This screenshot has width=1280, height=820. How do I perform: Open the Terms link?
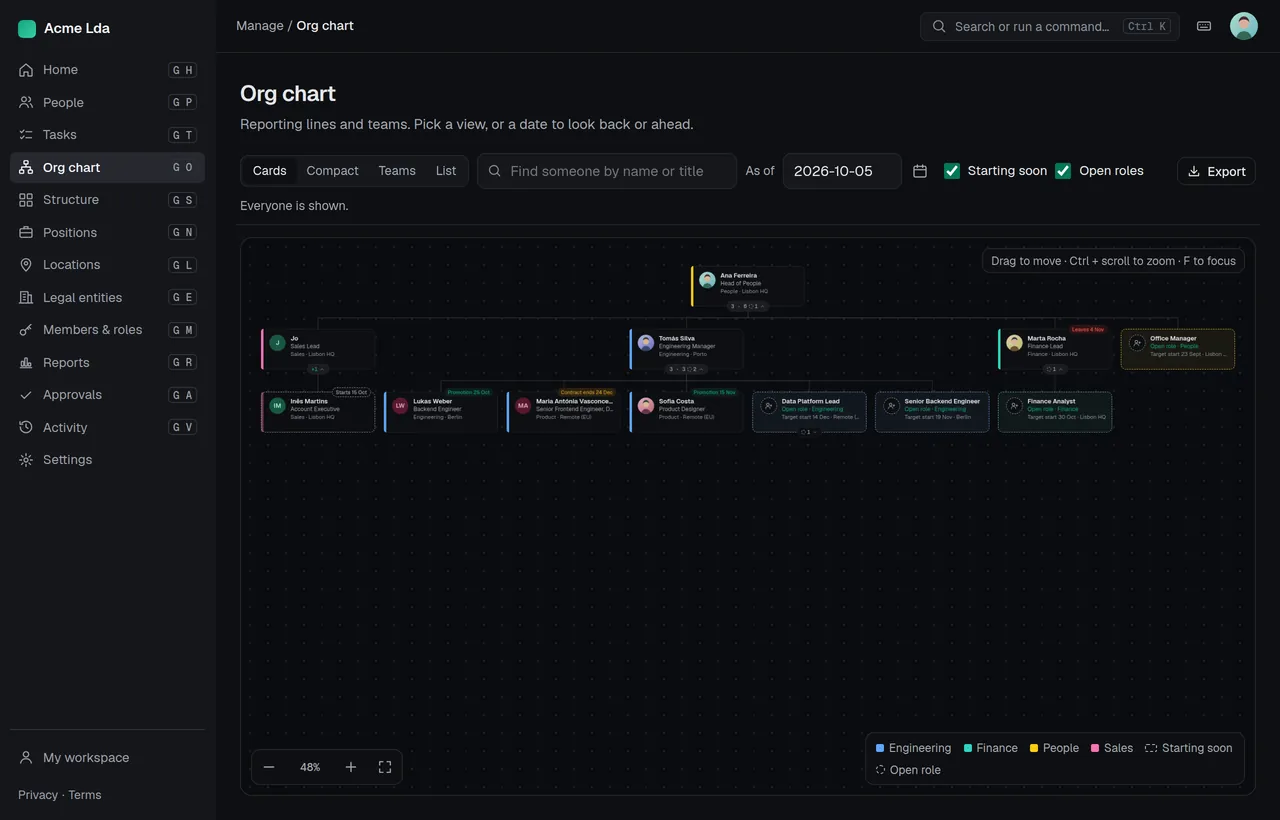pos(85,795)
